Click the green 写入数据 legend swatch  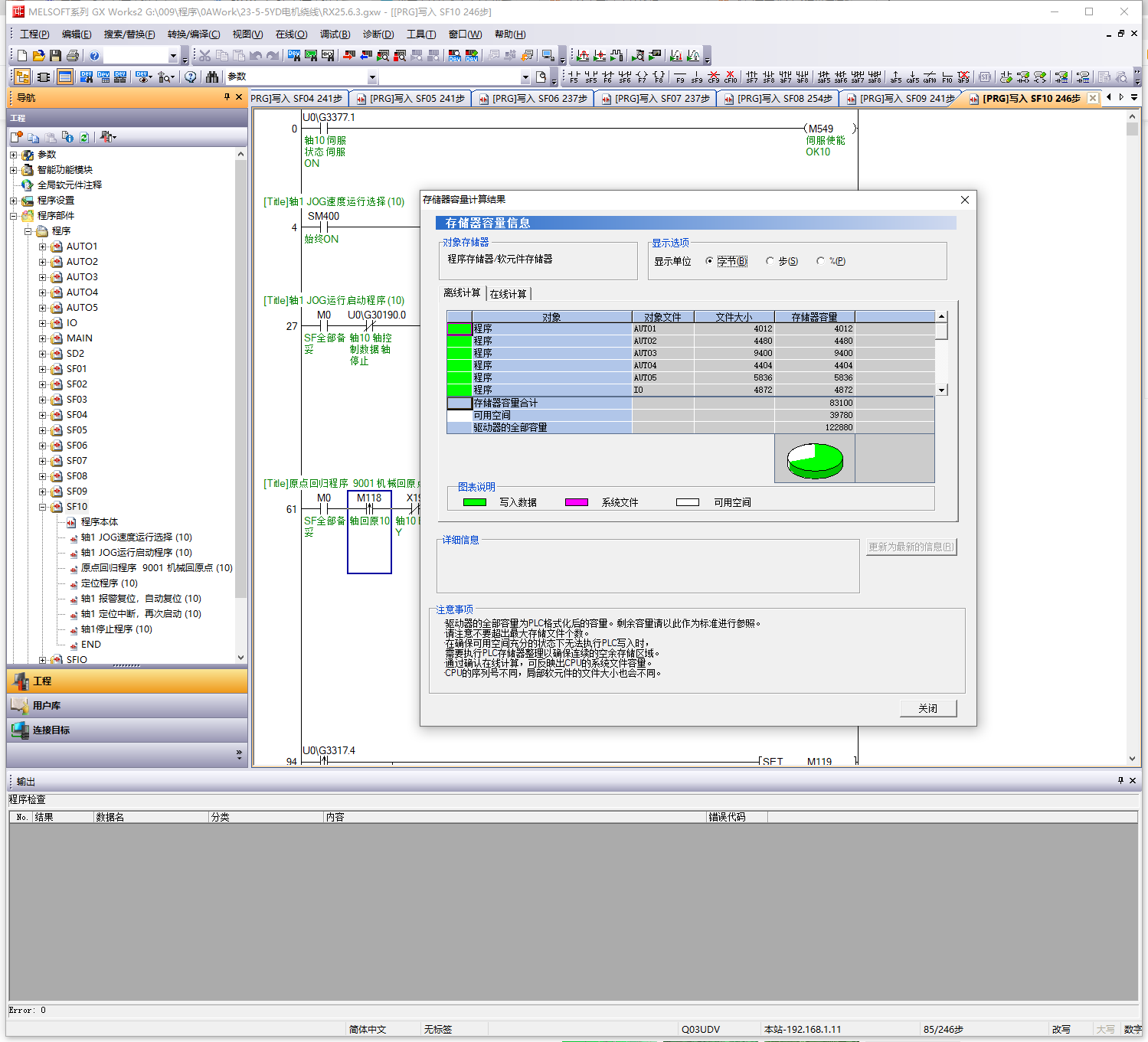pyautogui.click(x=475, y=502)
